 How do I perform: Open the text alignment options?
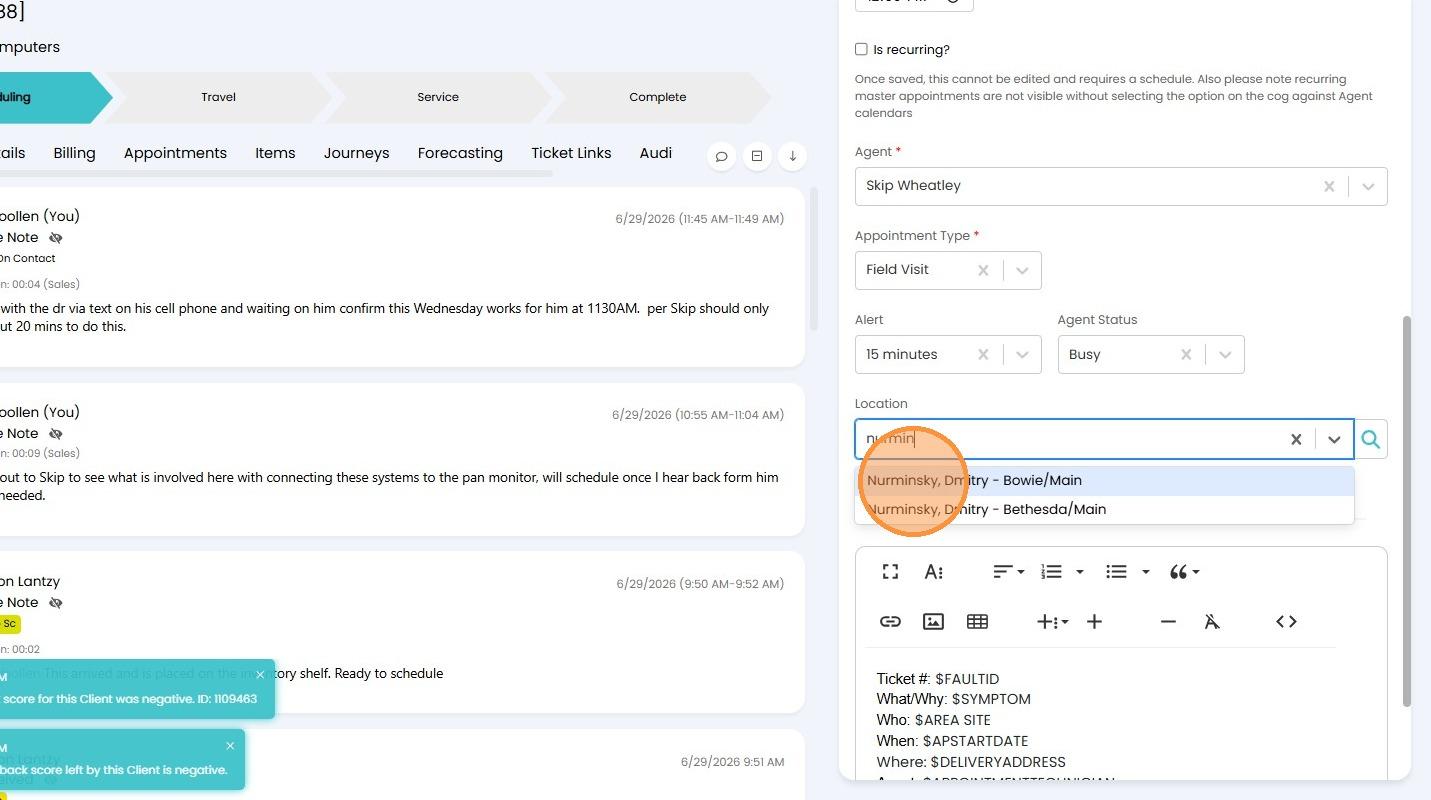pos(1008,572)
